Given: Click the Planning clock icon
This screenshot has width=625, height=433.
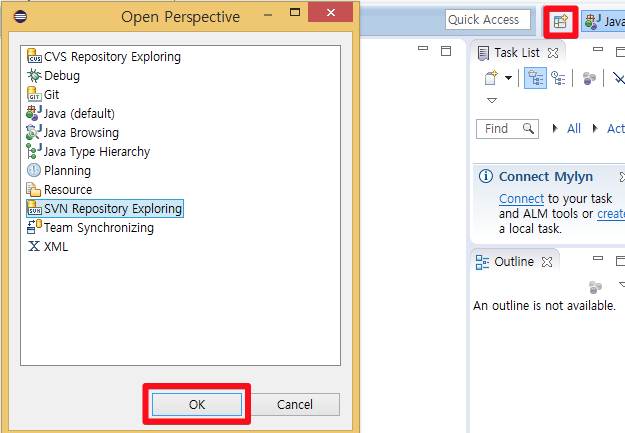Looking at the screenshot, I should [34, 170].
